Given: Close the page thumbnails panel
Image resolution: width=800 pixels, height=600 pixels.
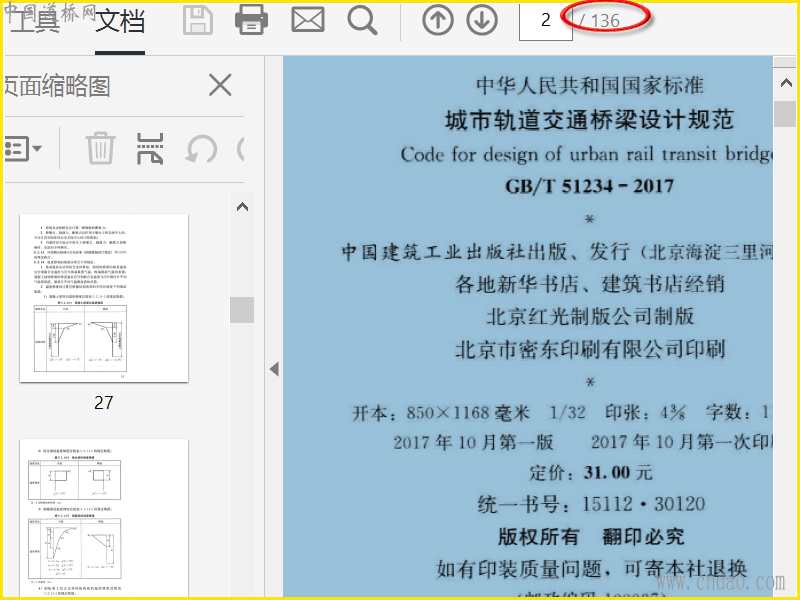Looking at the screenshot, I should click(x=220, y=85).
